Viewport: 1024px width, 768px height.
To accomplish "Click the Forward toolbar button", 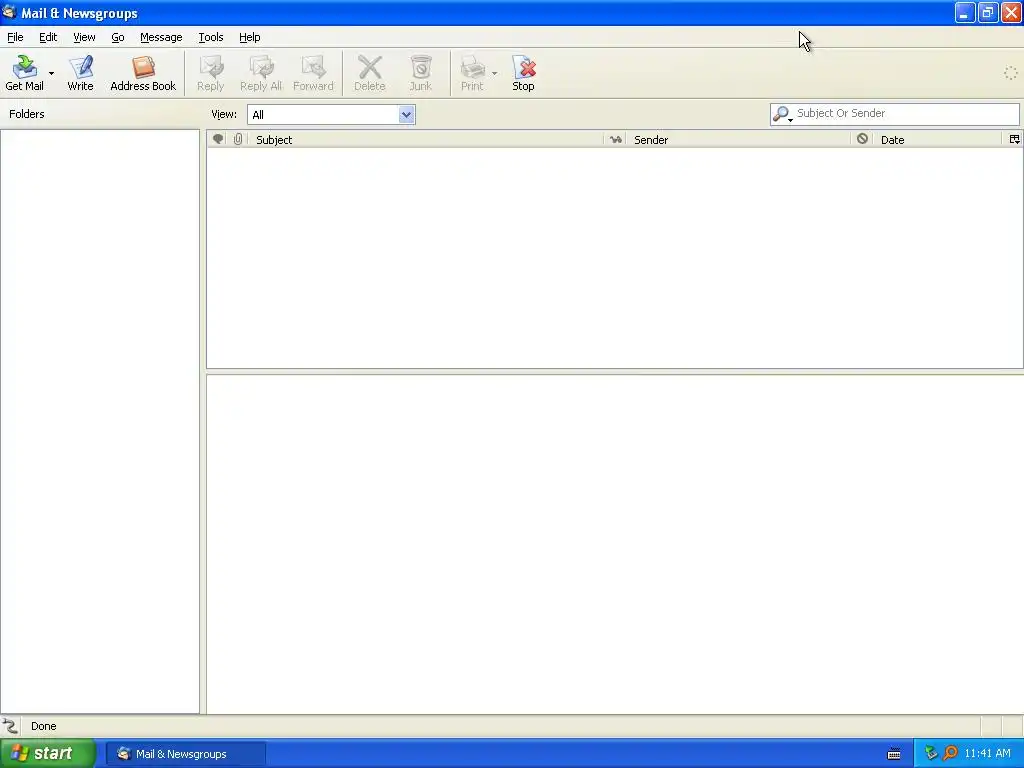I will [x=313, y=72].
